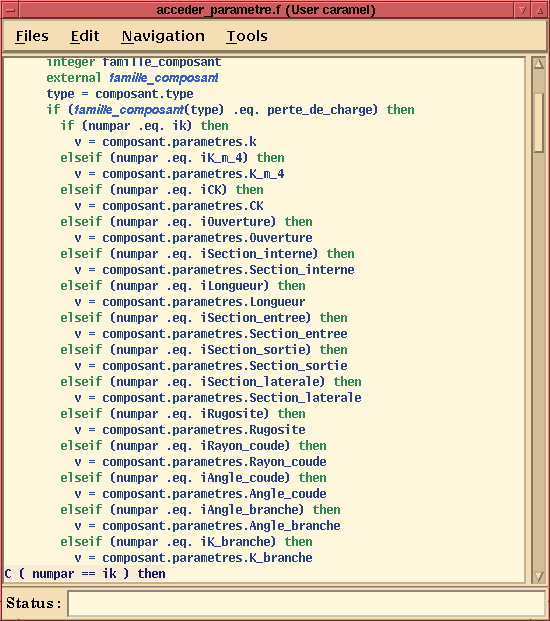This screenshot has height=621, width=550.
Task: Click the italic famille_composant after external
Action: [164, 78]
